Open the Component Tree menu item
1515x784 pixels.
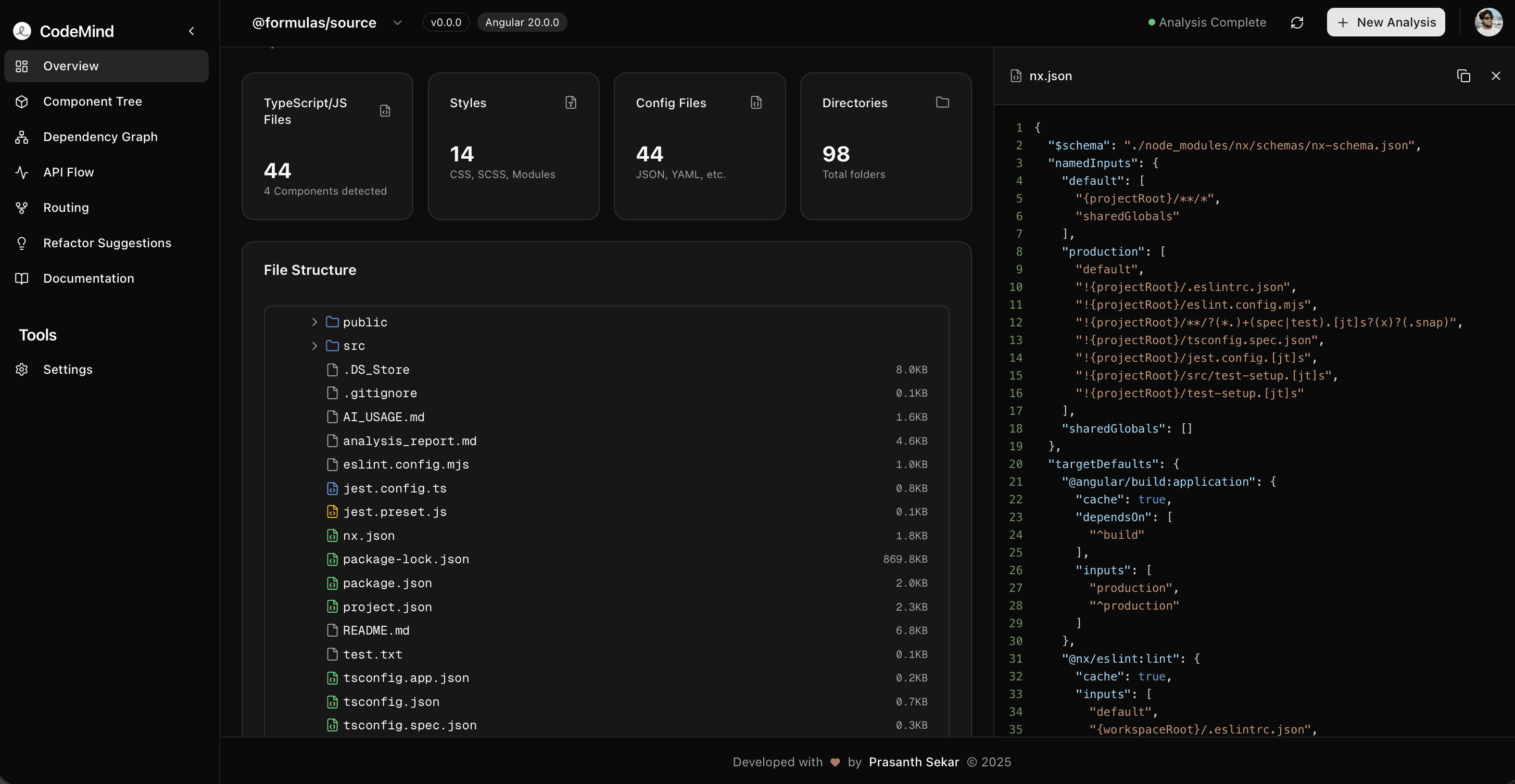click(x=92, y=101)
